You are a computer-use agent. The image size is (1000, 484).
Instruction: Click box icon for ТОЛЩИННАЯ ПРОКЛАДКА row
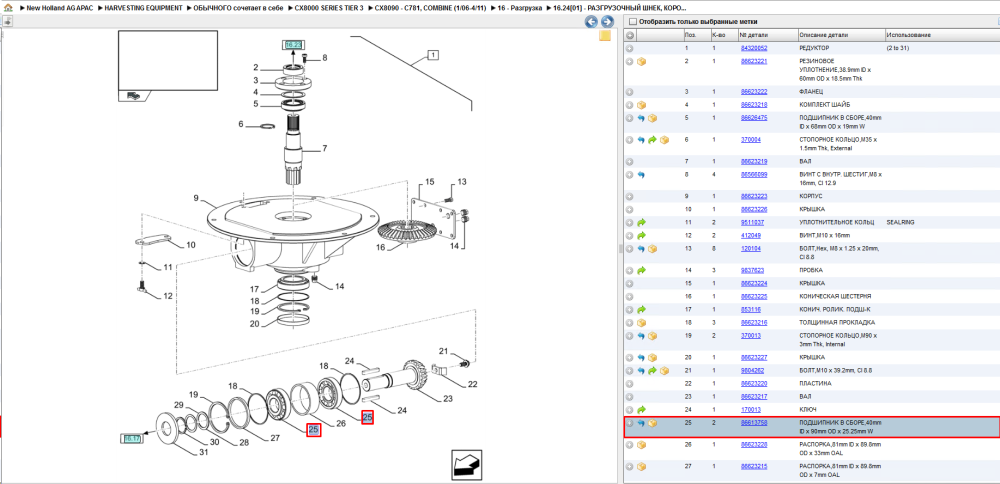(x=642, y=323)
